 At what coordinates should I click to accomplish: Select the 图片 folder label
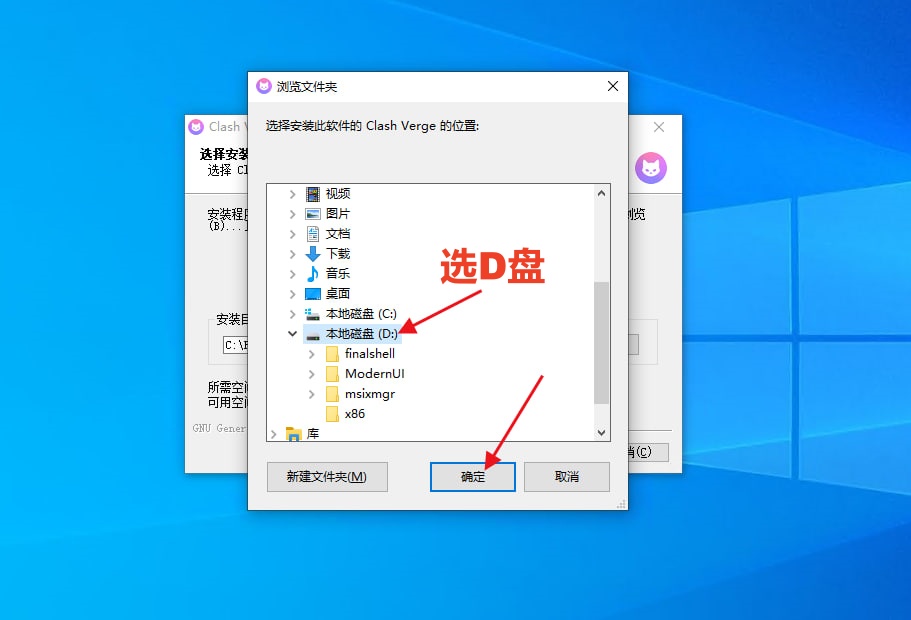tap(338, 214)
